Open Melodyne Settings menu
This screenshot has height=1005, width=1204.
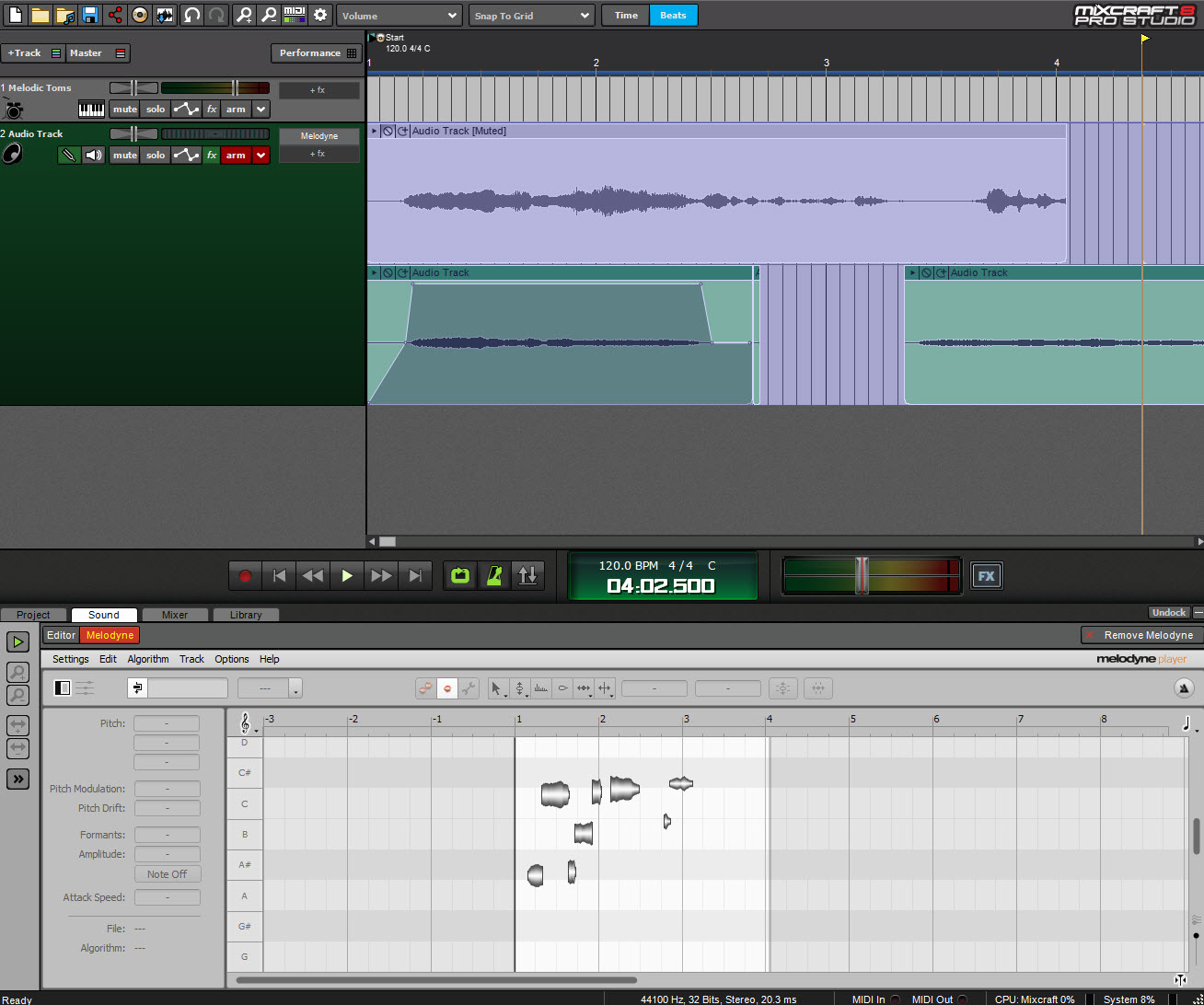71,659
